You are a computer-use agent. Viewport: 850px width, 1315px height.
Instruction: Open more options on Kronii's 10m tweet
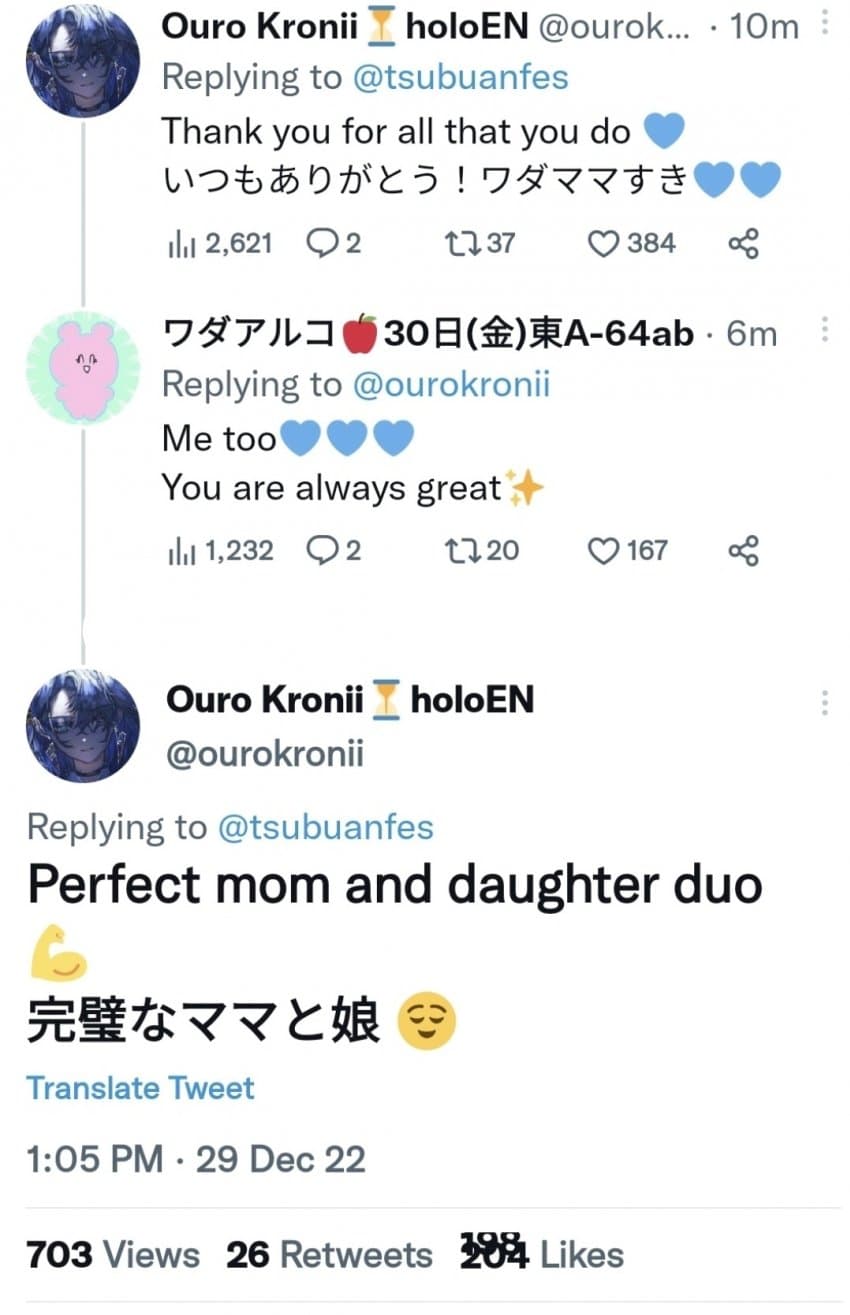[824, 24]
